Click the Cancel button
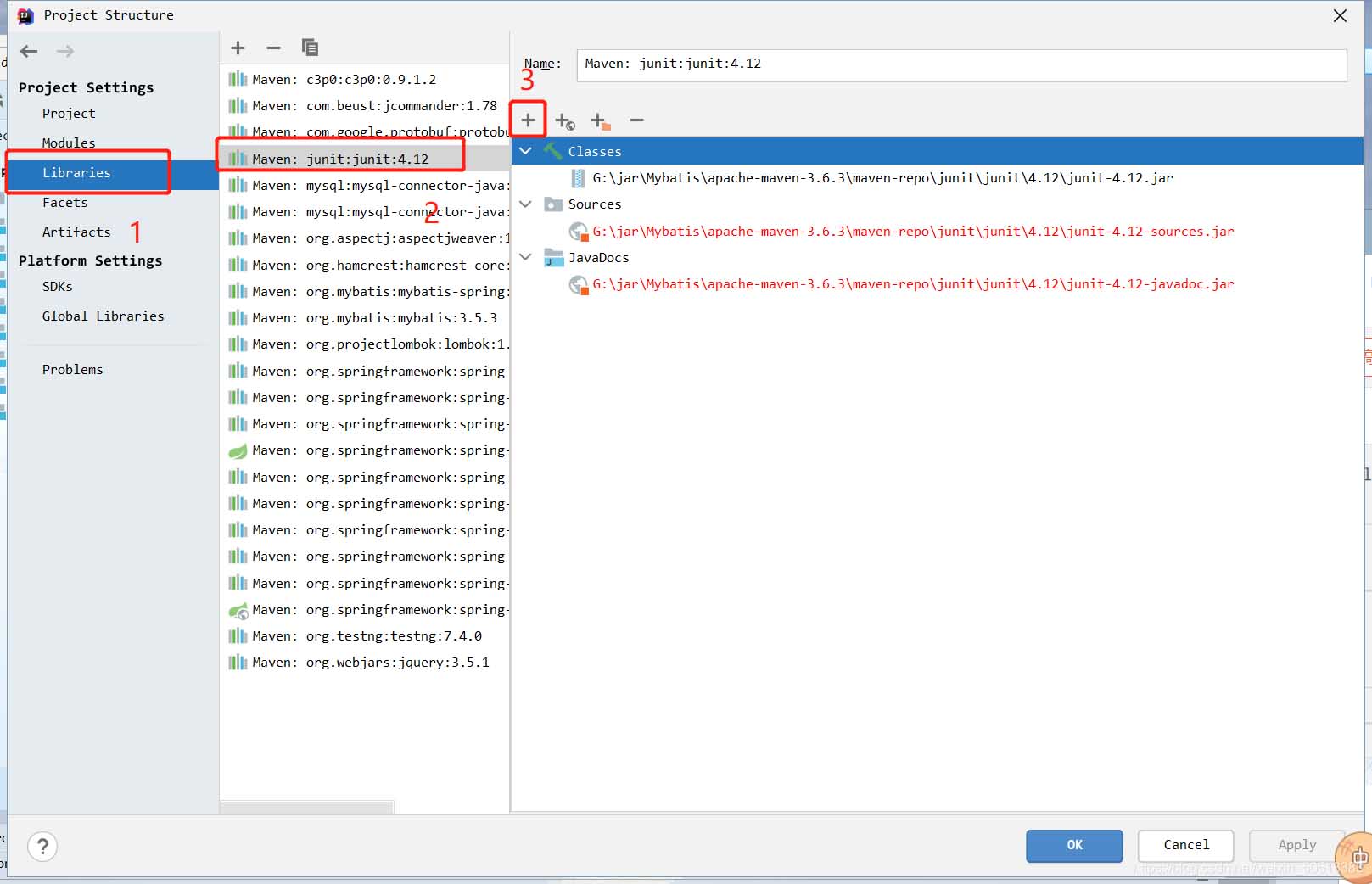The image size is (1372, 884). [x=1186, y=845]
